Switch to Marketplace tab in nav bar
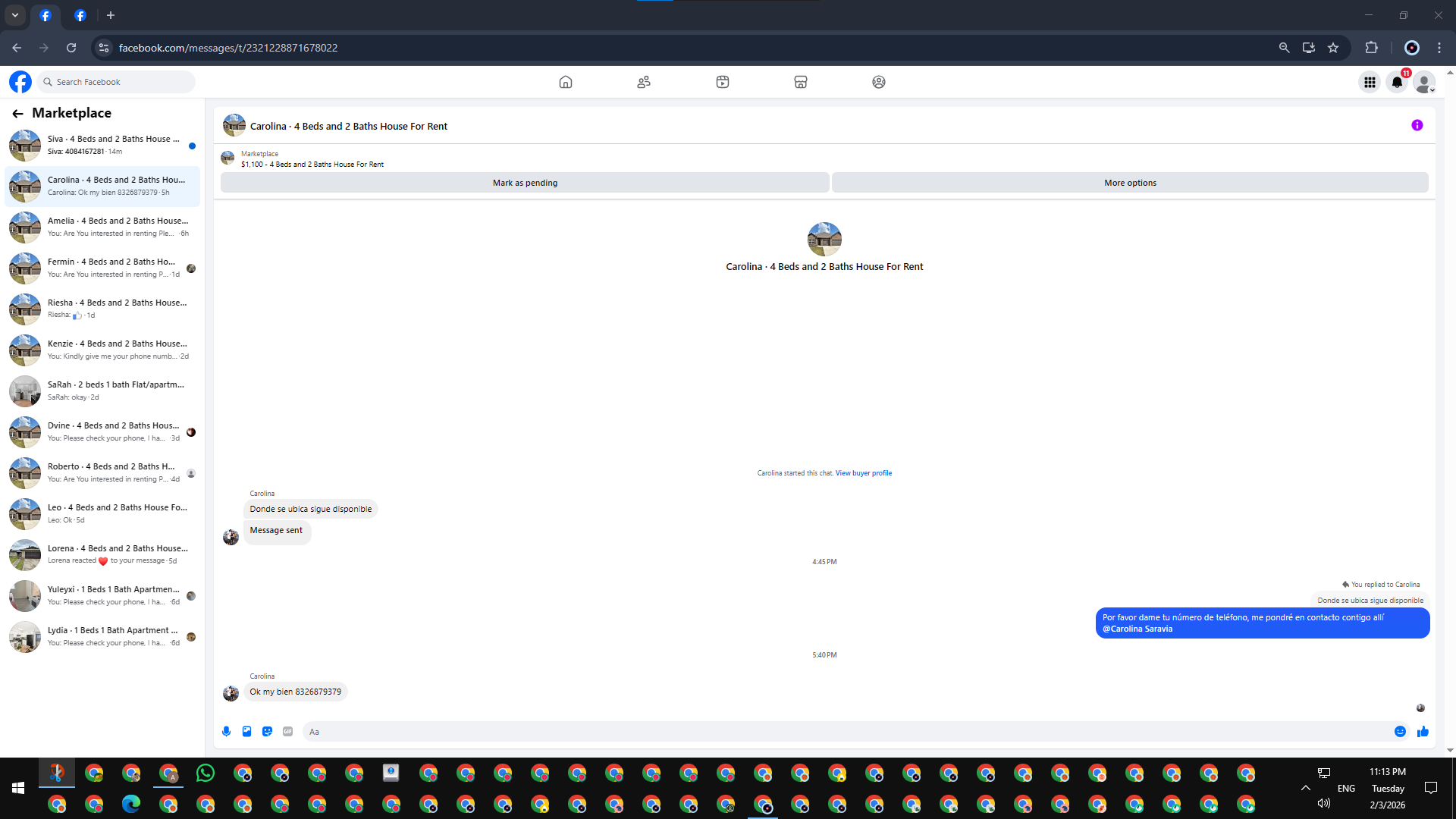The width and height of the screenshot is (1456, 819). [800, 82]
